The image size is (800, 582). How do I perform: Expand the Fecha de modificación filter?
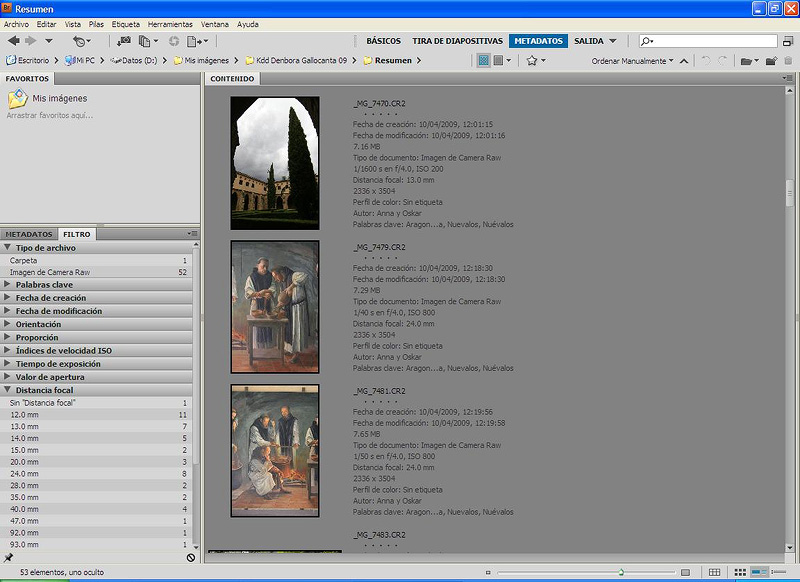(7, 311)
